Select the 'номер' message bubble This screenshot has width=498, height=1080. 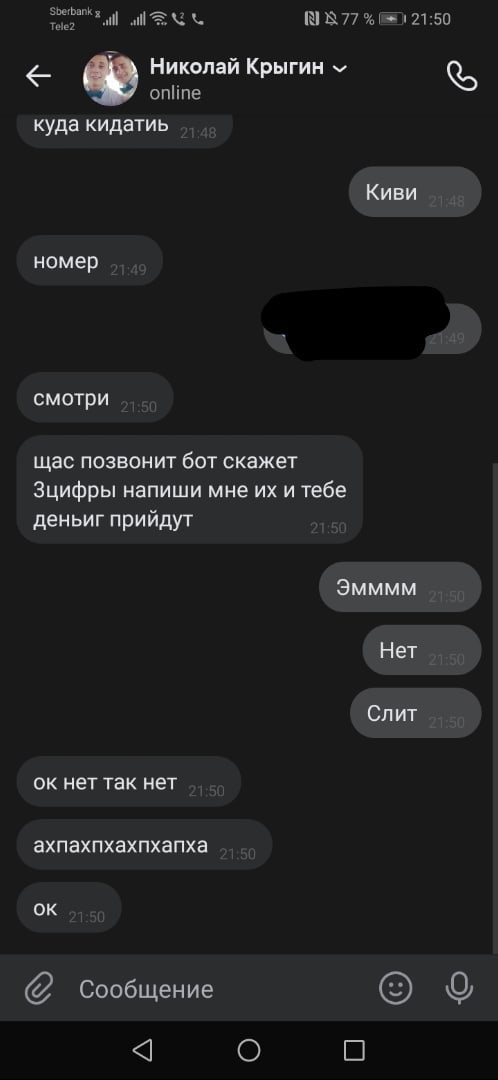coord(90,260)
